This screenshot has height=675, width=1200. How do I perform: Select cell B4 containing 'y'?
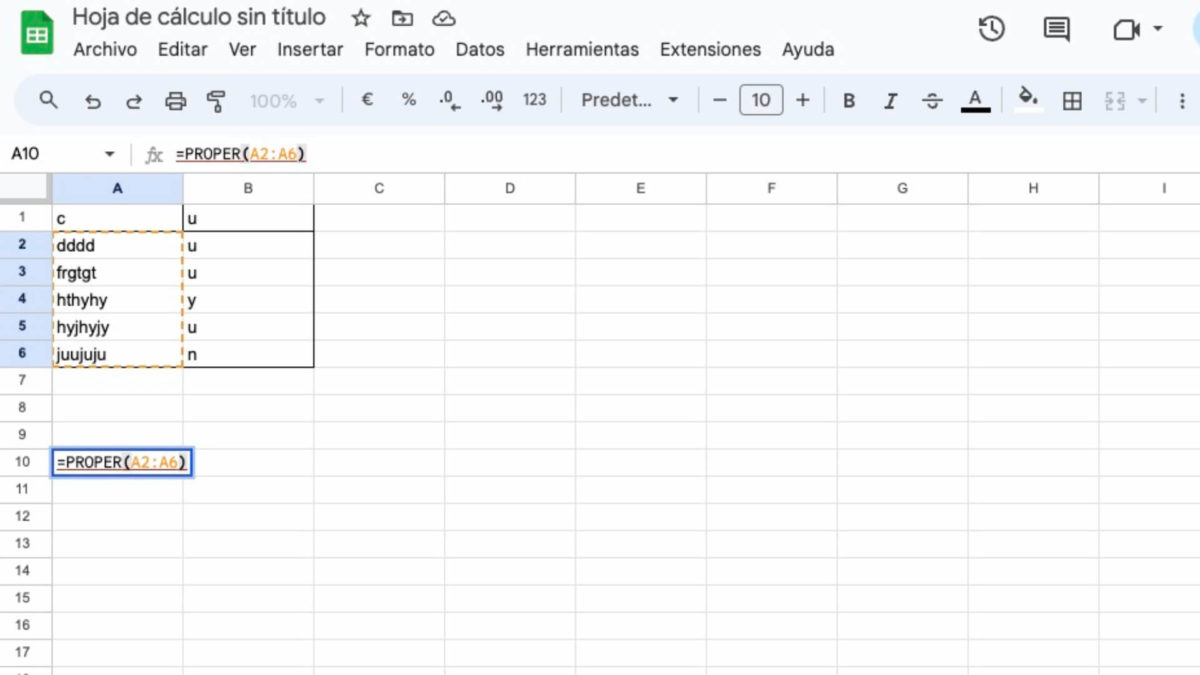[248, 299]
